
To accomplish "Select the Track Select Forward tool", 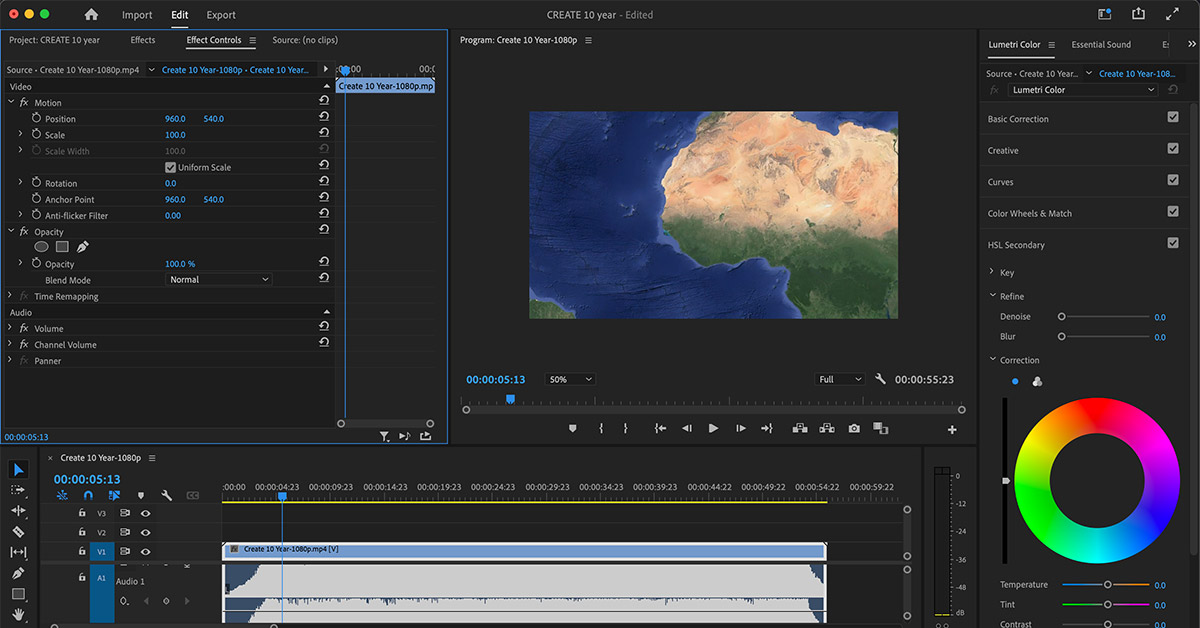I will coord(17,491).
